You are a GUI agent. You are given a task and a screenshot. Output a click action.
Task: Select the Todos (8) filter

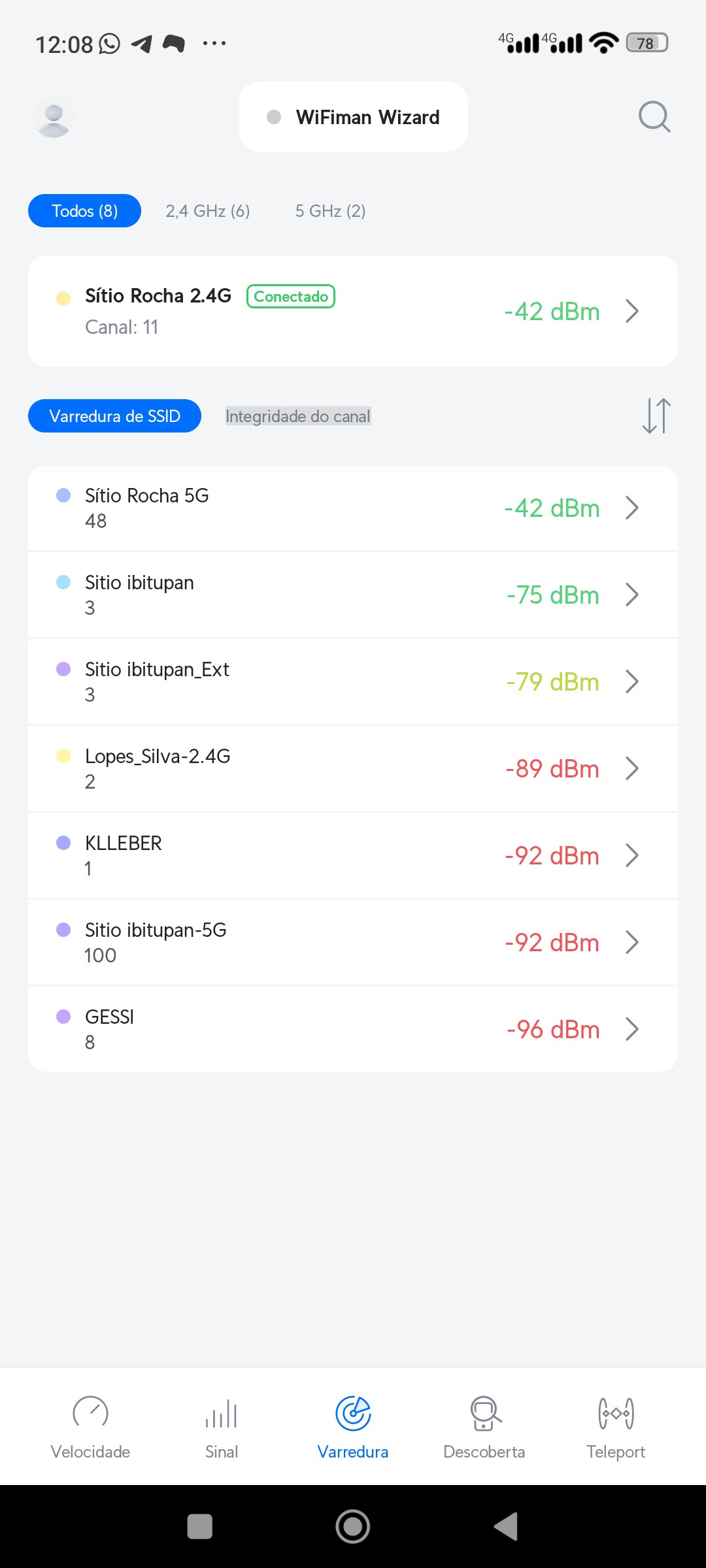[x=84, y=211]
